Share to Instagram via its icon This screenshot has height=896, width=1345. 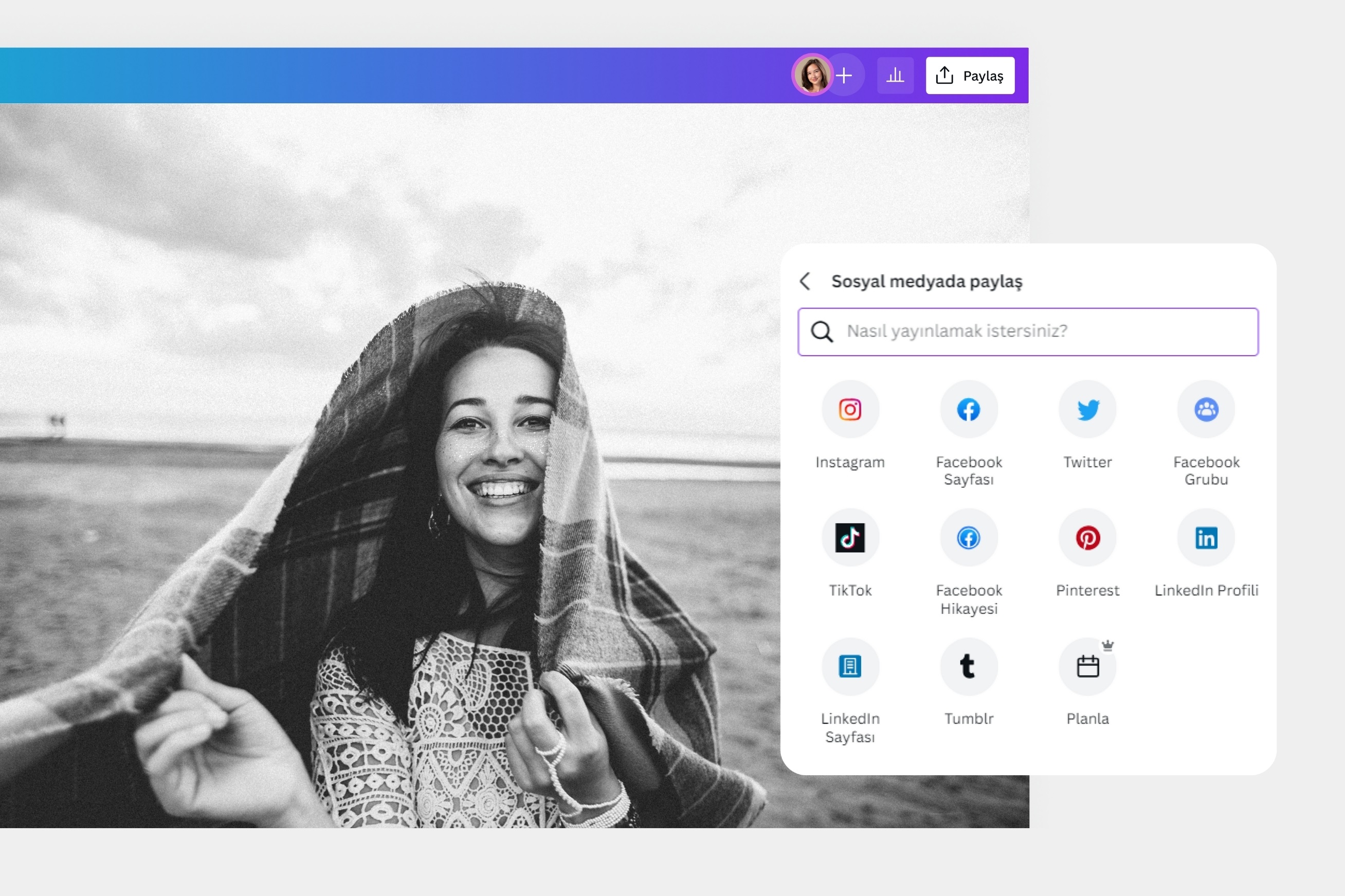pyautogui.click(x=850, y=409)
